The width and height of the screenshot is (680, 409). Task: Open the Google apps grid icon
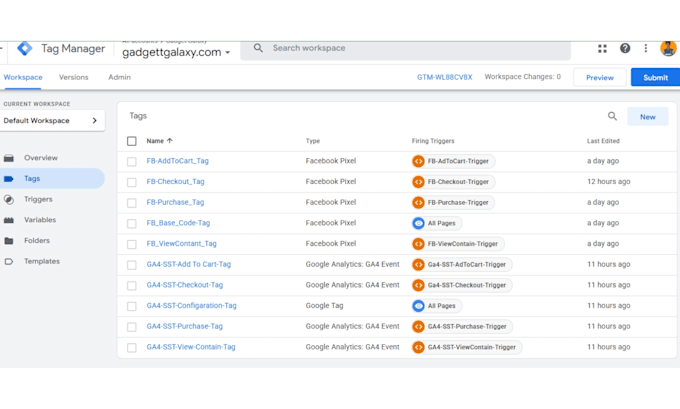coord(602,49)
